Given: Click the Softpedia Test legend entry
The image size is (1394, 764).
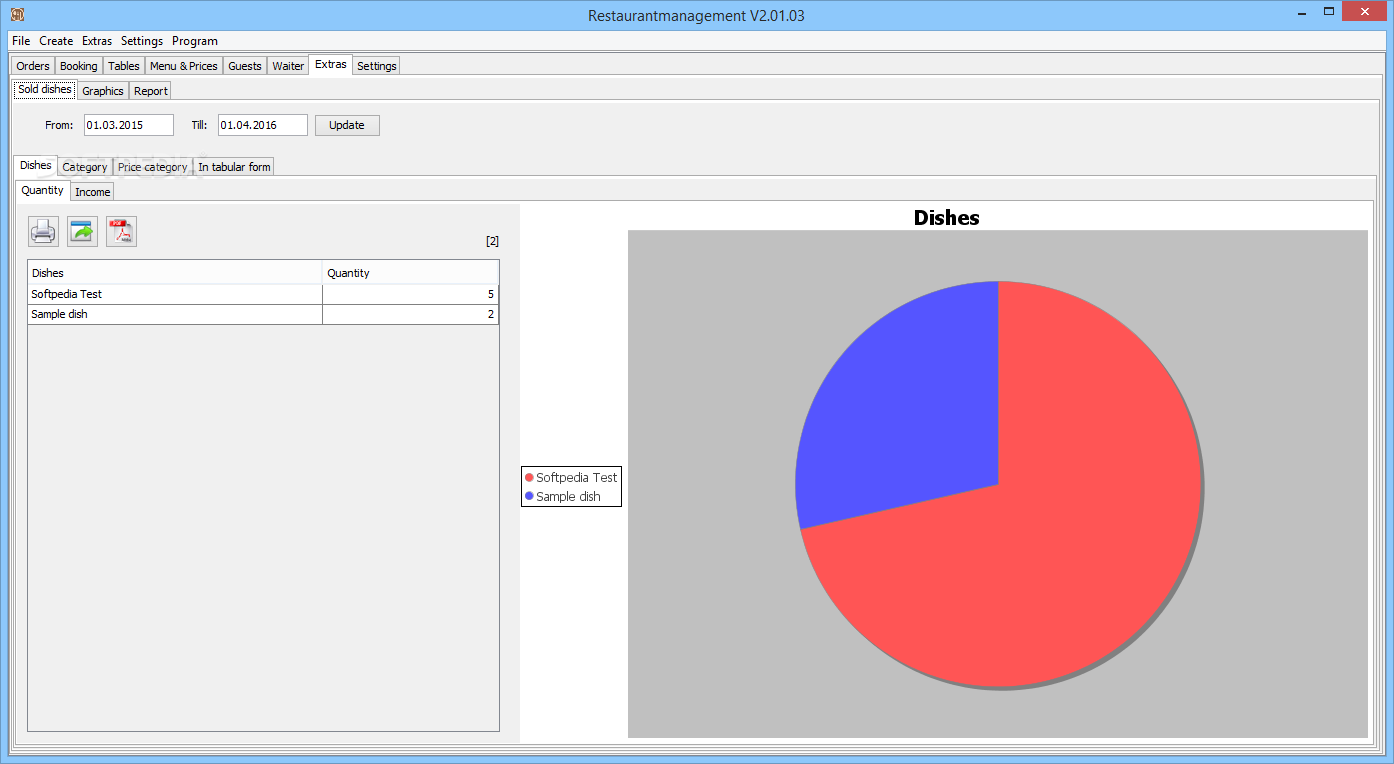Looking at the screenshot, I should 571,478.
